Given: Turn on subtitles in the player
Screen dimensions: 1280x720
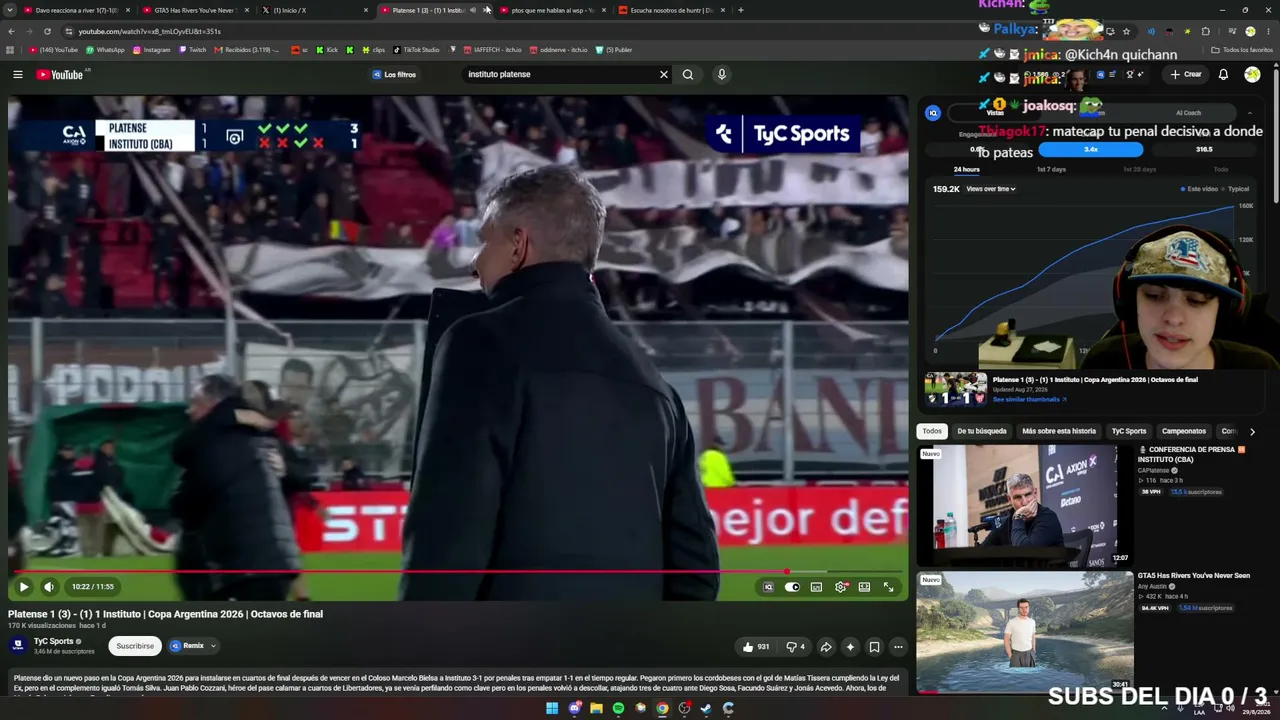Looking at the screenshot, I should (x=816, y=587).
